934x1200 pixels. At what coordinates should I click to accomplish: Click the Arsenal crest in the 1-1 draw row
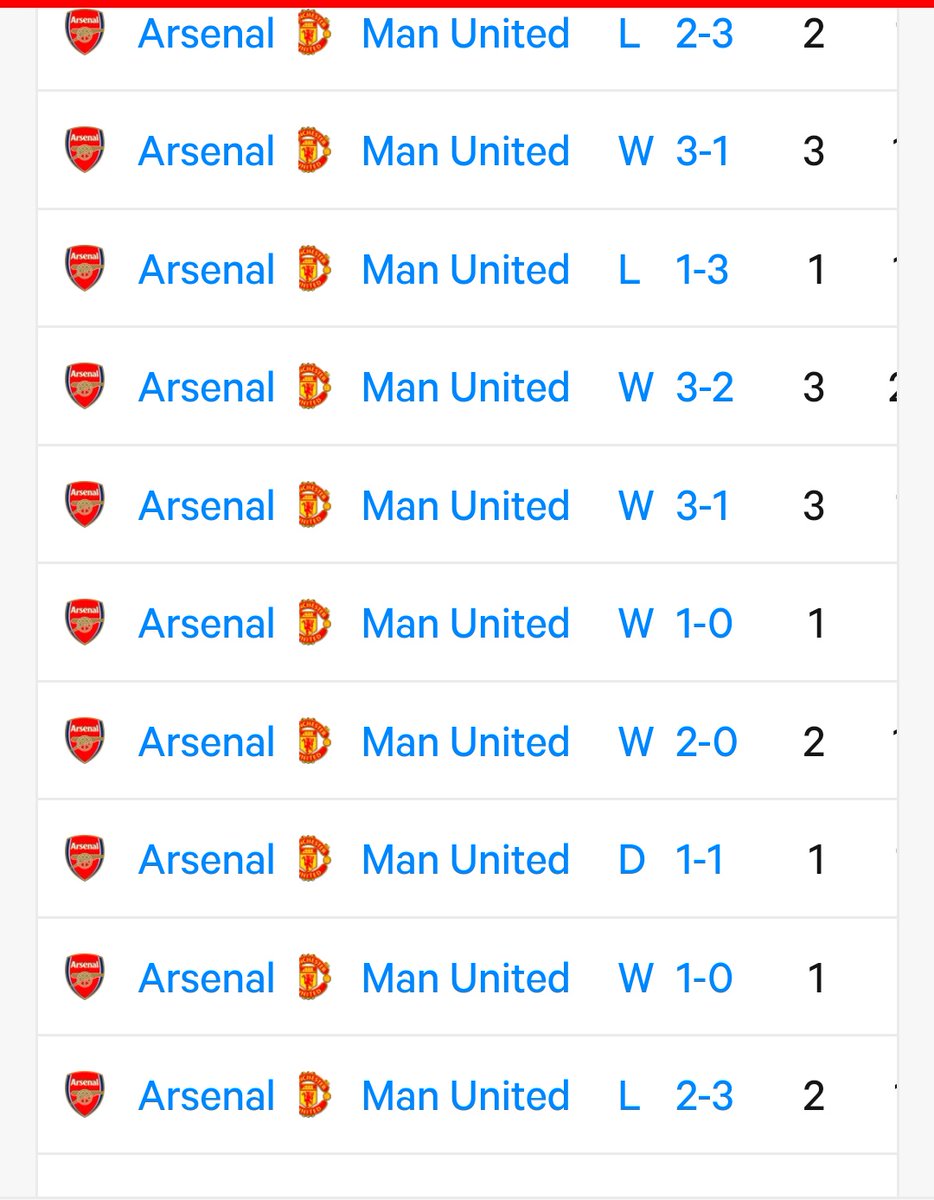[x=85, y=858]
